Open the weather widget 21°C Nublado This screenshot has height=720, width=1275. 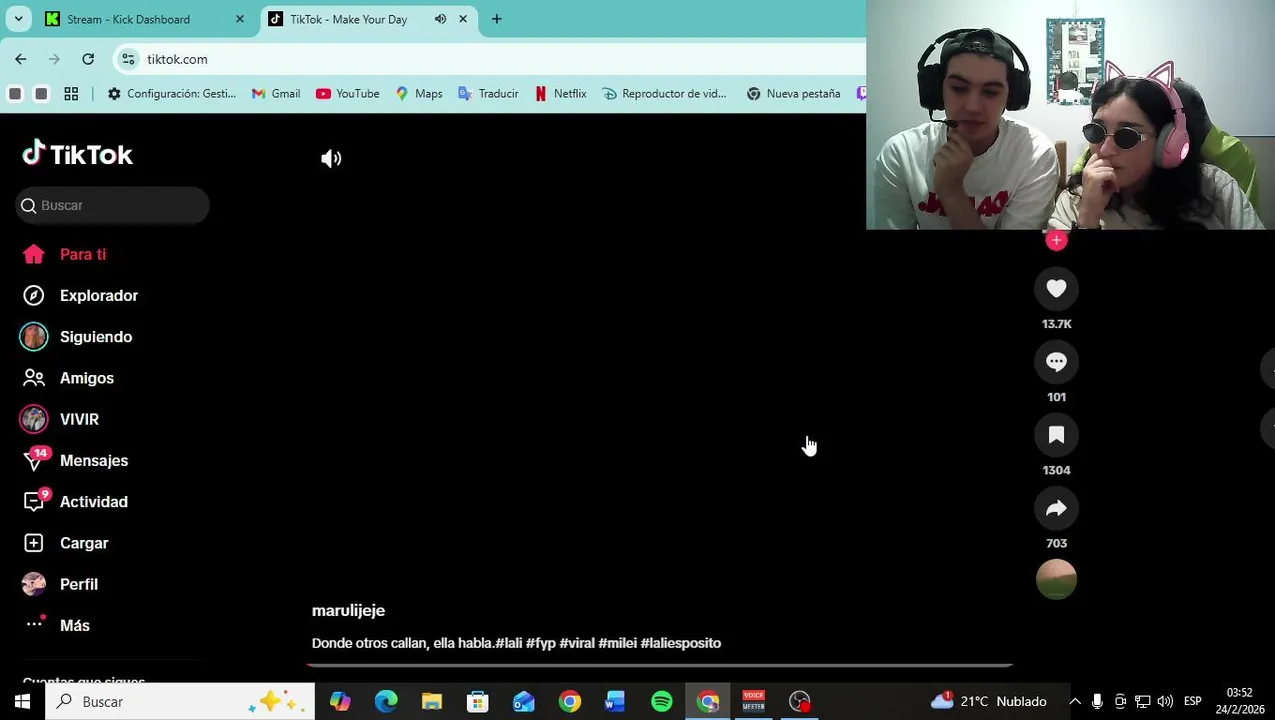click(988, 702)
